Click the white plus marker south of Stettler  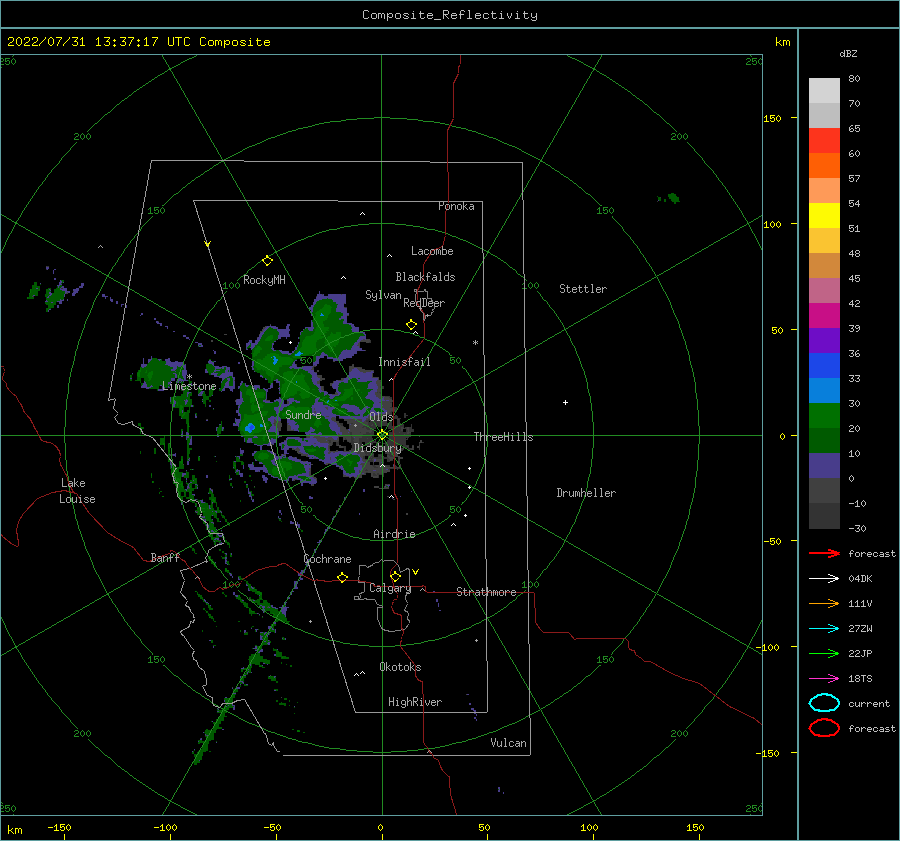(x=565, y=402)
